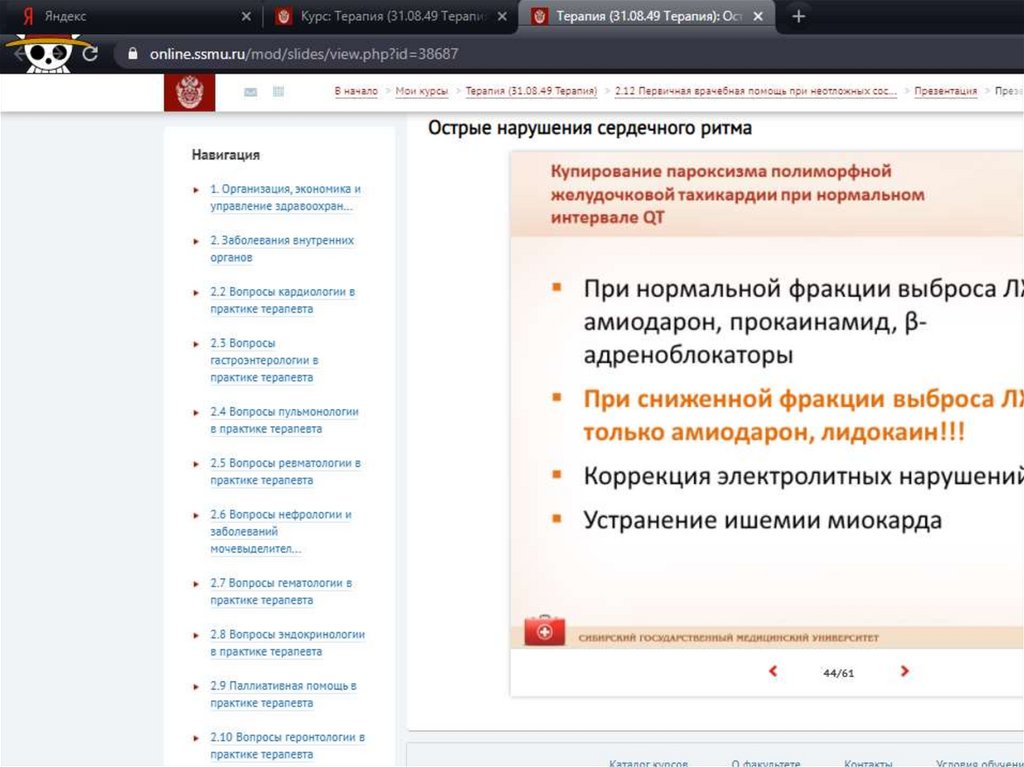Open the messages envelope icon
This screenshot has width=1024, height=767.
(250, 91)
